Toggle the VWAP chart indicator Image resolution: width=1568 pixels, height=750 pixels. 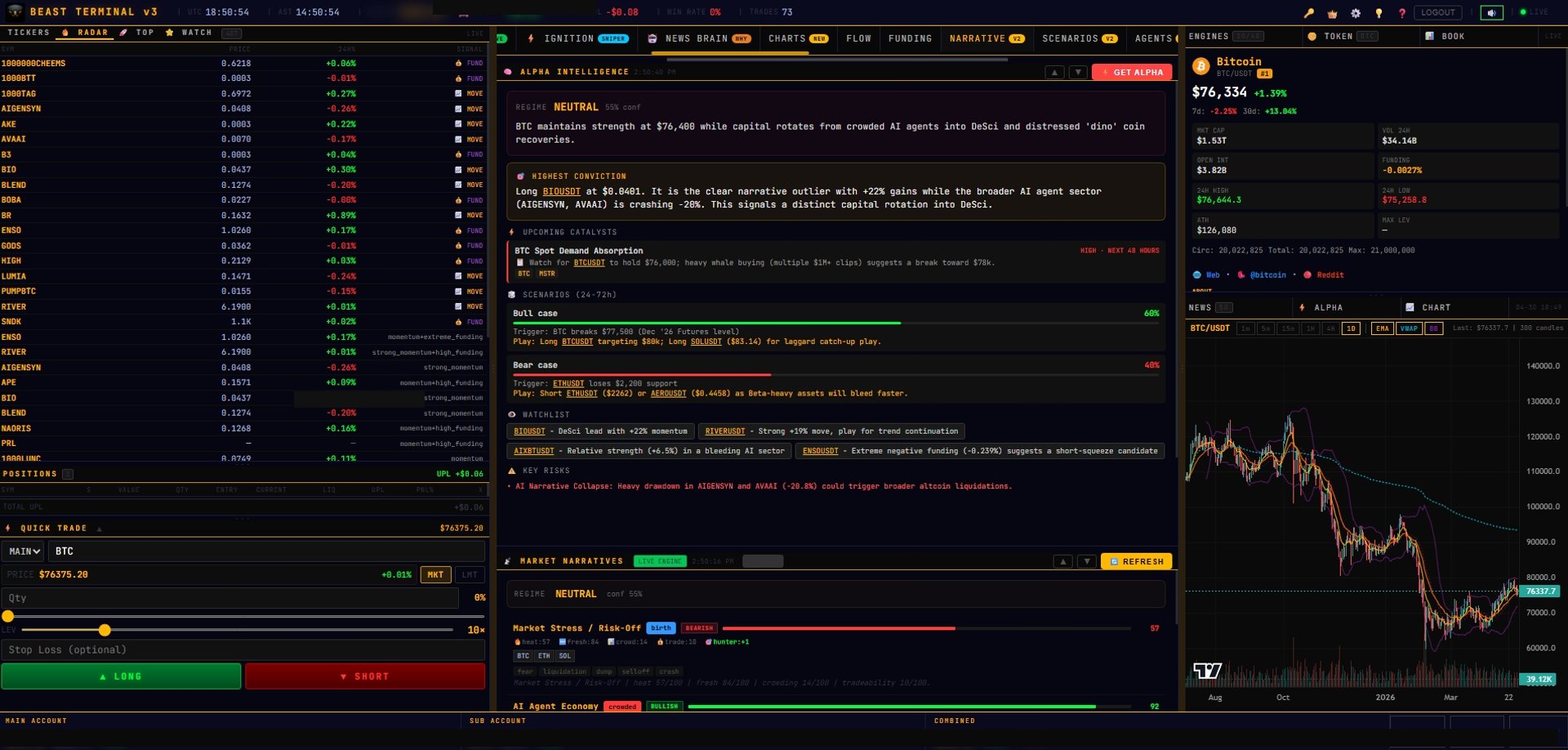point(1409,328)
